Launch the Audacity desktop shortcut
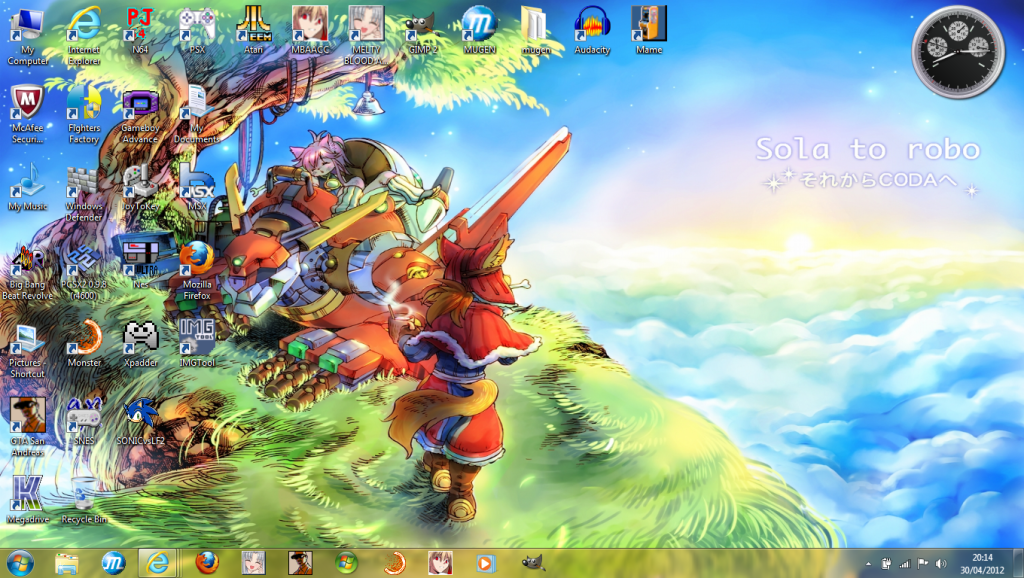 (x=592, y=30)
